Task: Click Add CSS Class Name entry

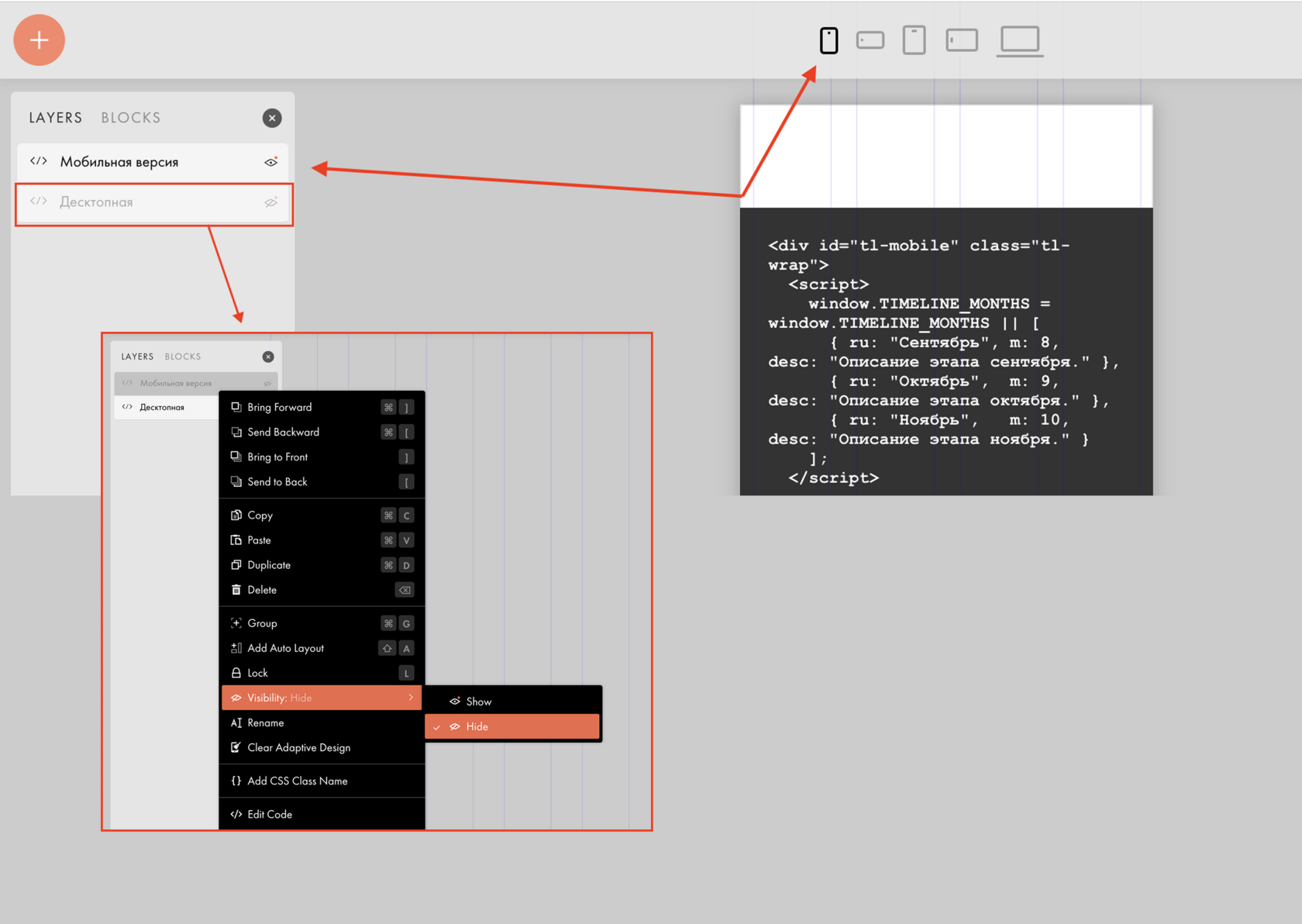Action: tap(322, 781)
